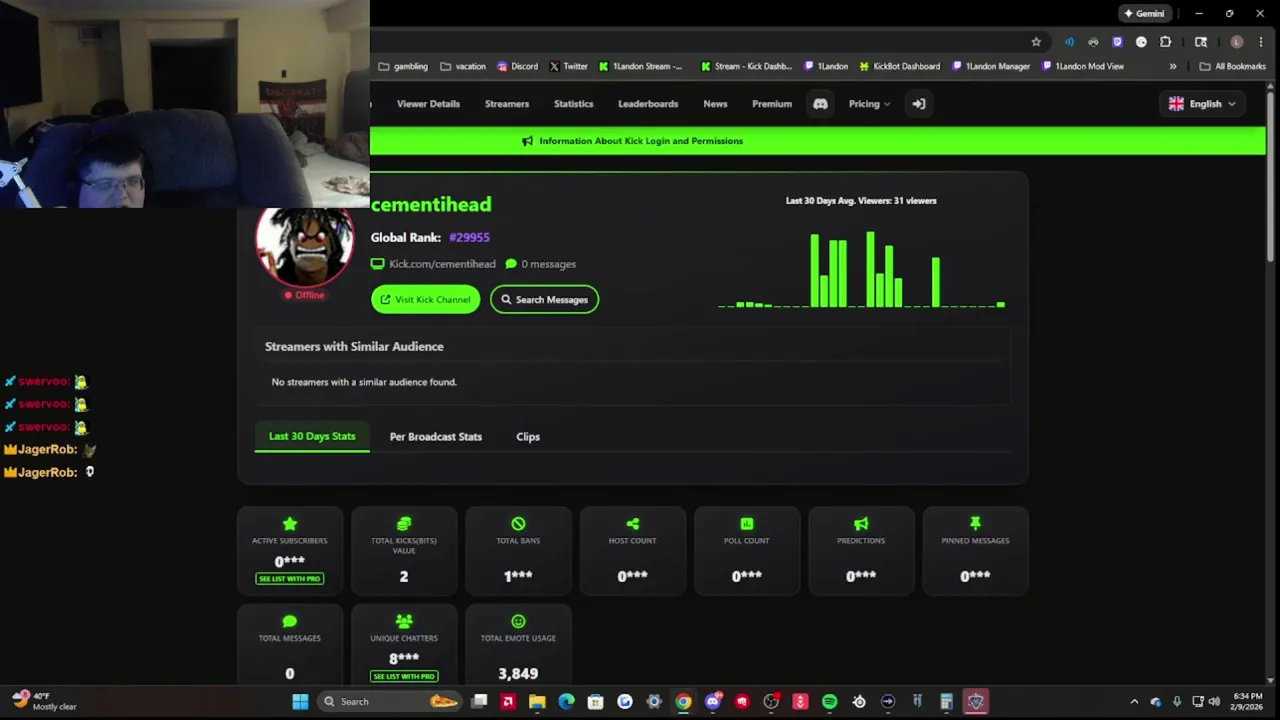
Task: Open the vacation bookmarks folder
Action: coord(463,67)
